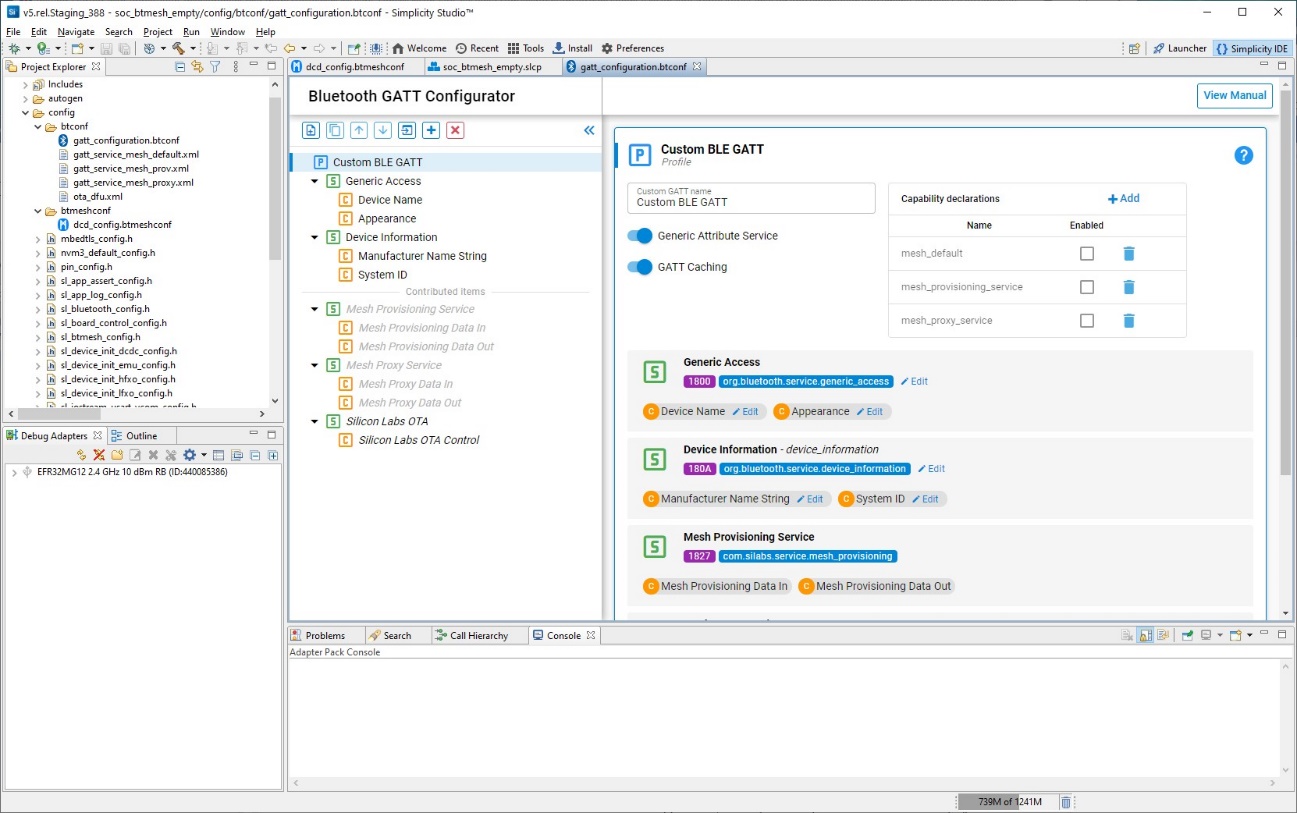Collapse Mesh Proxy Service tree node
The width and height of the screenshot is (1297, 813).
click(315, 365)
